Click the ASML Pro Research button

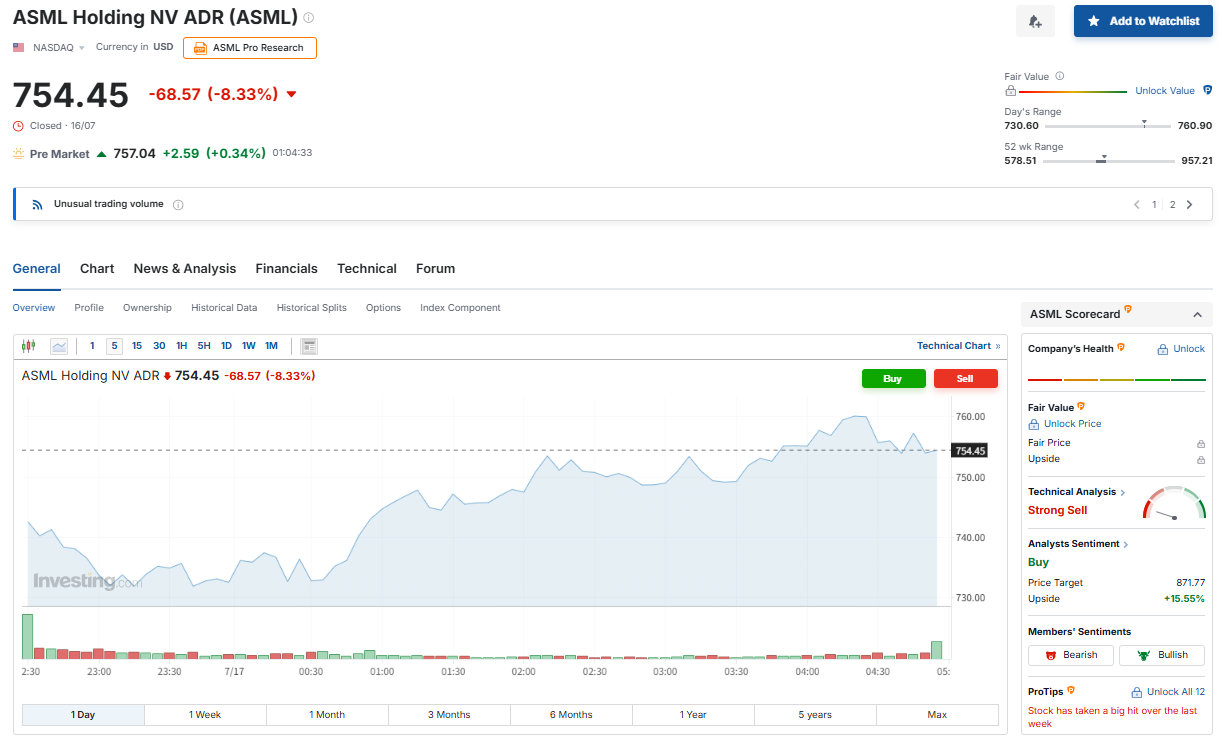(x=250, y=48)
